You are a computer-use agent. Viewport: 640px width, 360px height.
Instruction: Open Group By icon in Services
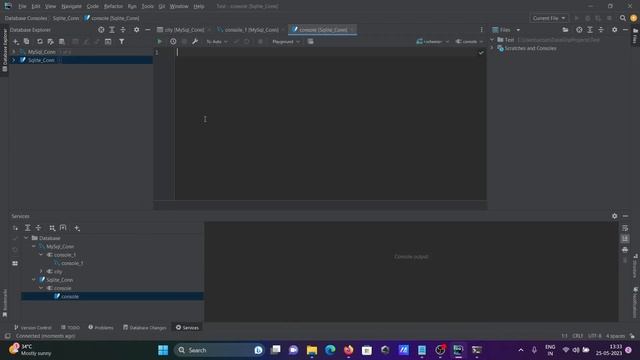point(52,228)
